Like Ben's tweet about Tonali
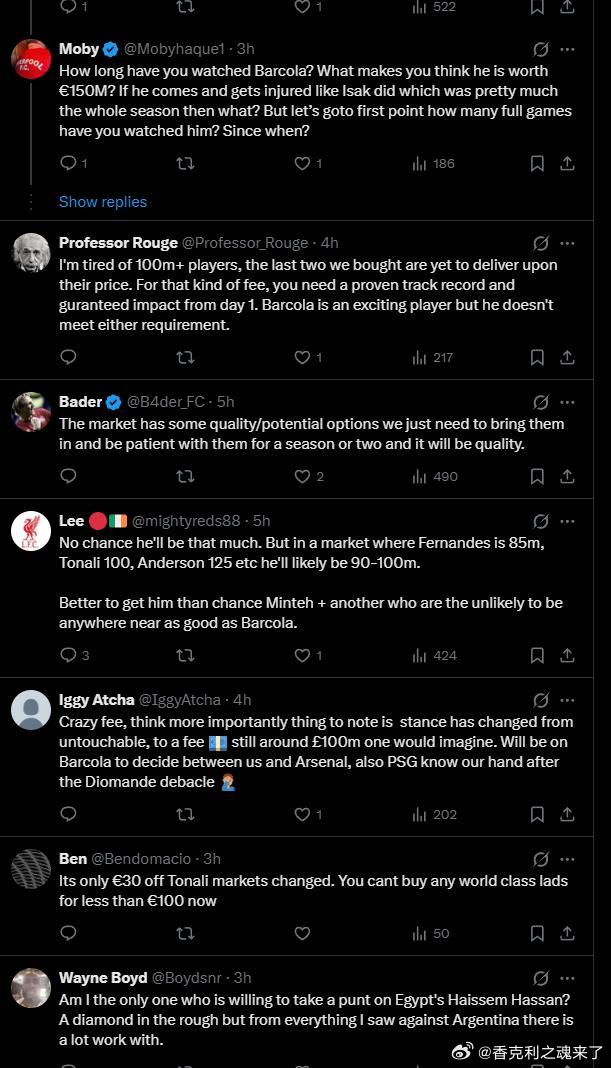This screenshot has width=611, height=1068. click(302, 933)
